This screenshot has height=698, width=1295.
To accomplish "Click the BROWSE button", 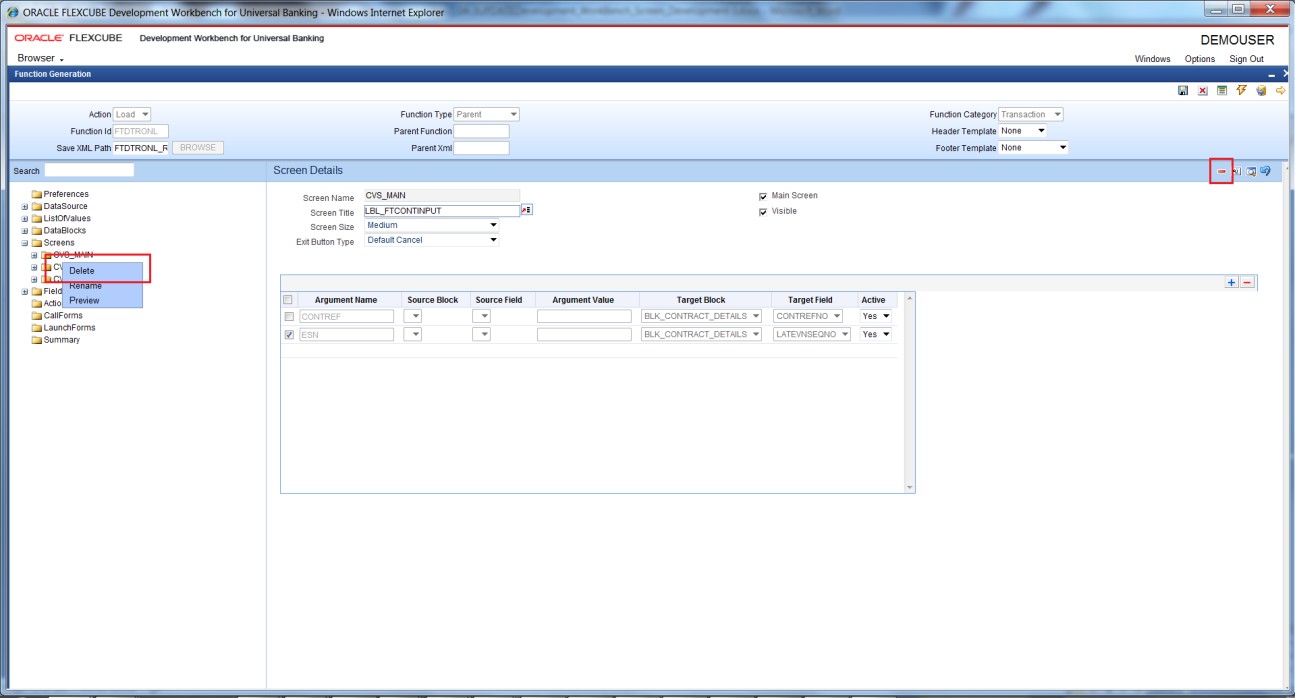I will click(198, 148).
